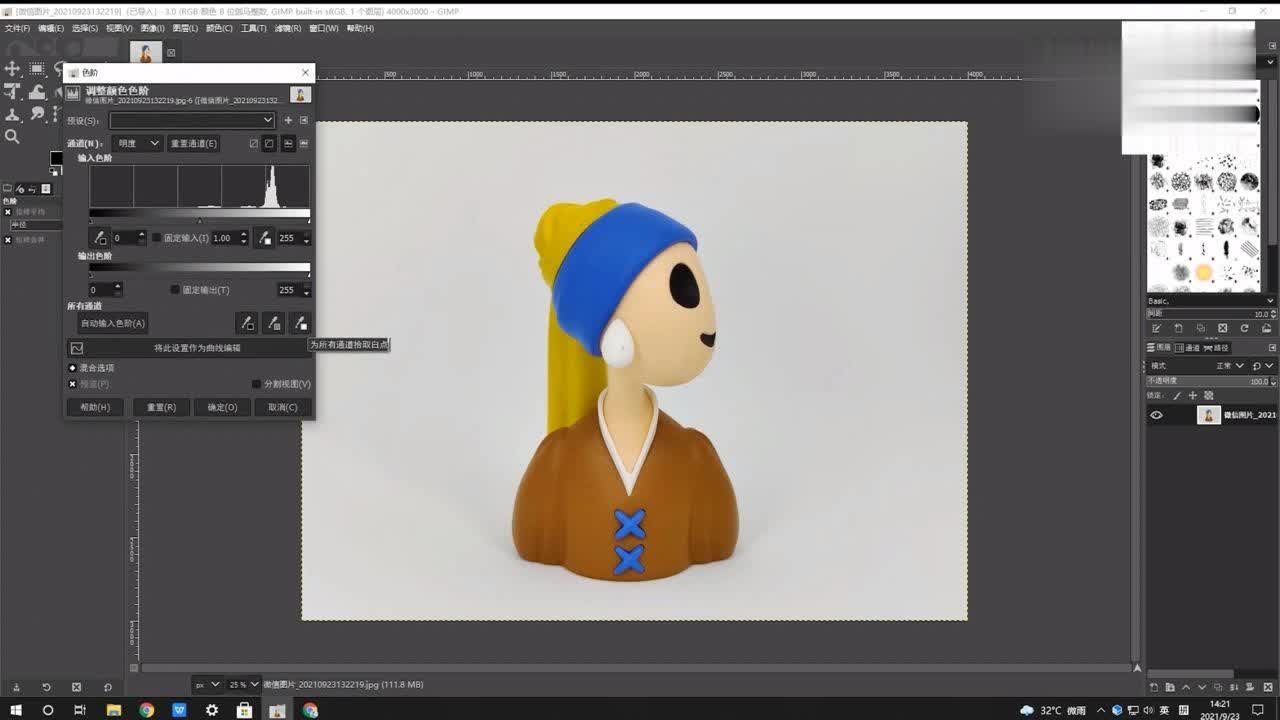Image resolution: width=1280 pixels, height=720 pixels.
Task: Lock pixels of the layer
Action: pyautogui.click(x=1177, y=396)
